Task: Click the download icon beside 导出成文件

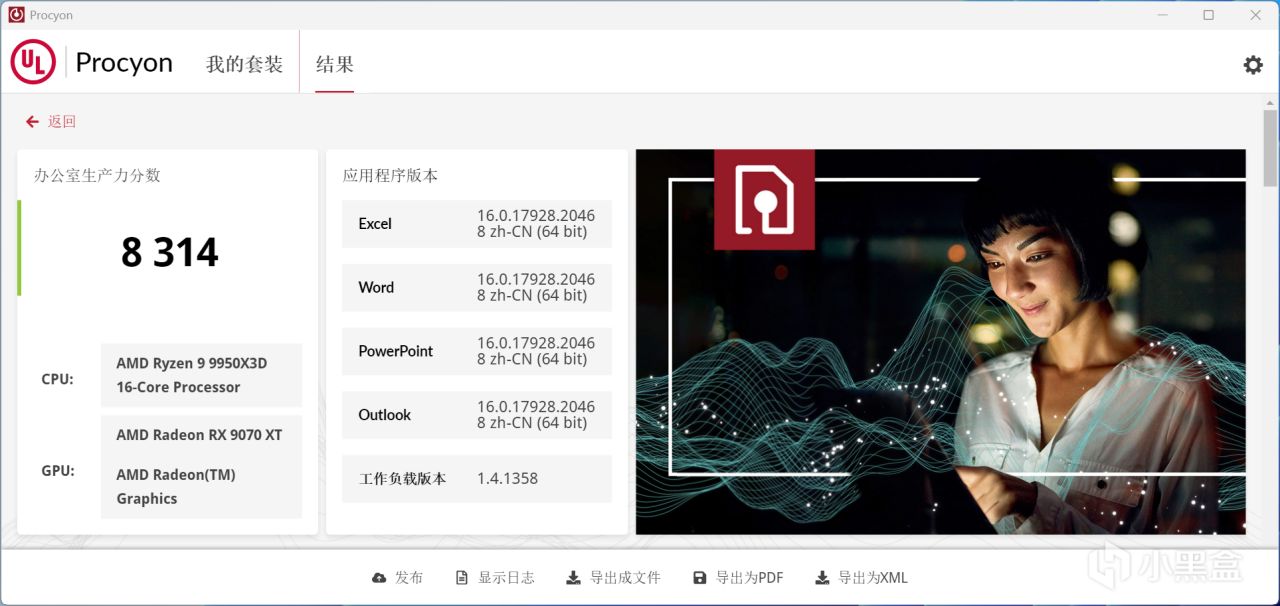Action: [573, 578]
